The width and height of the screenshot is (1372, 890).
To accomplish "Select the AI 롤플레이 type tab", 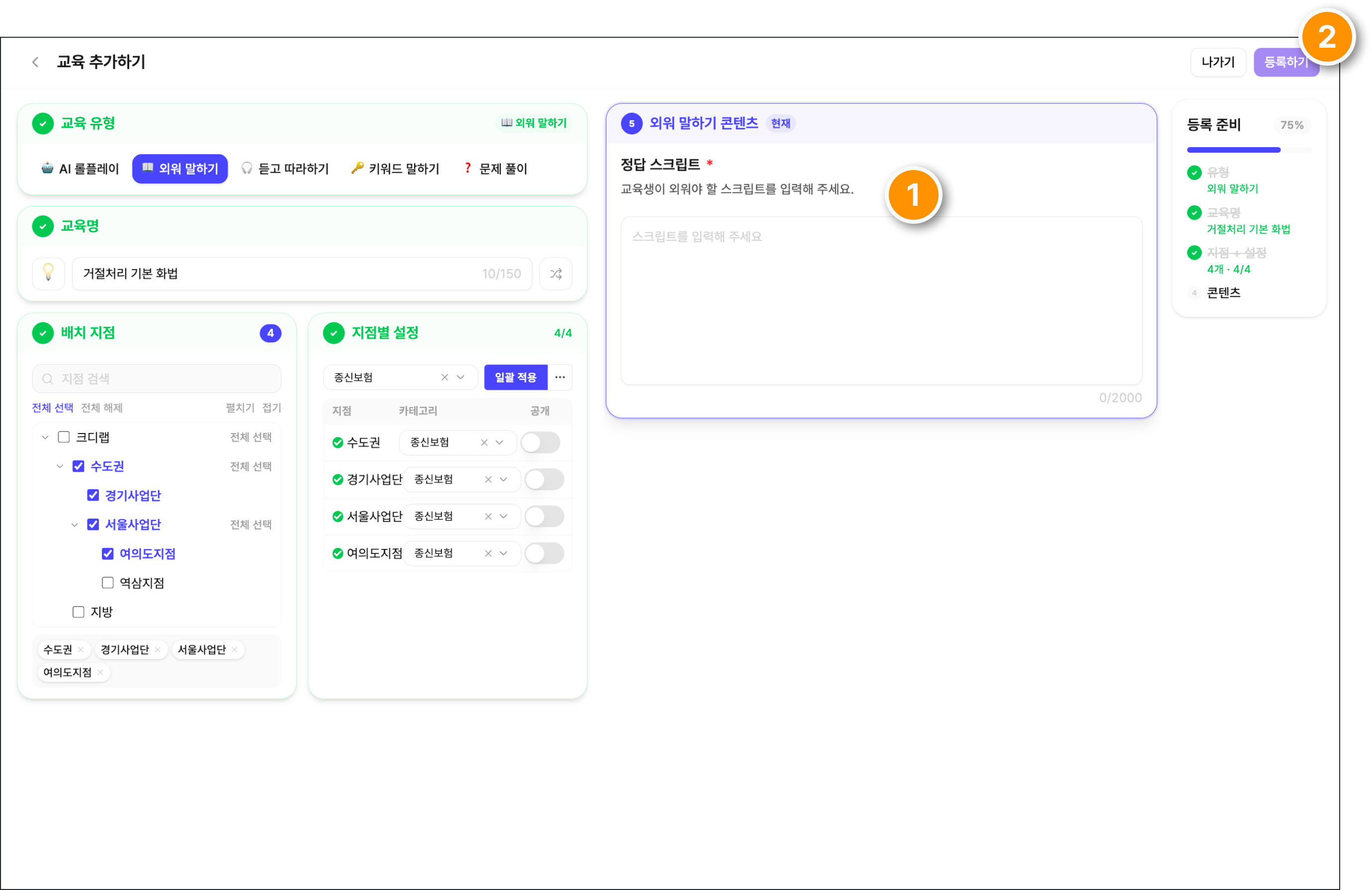I will [x=80, y=169].
